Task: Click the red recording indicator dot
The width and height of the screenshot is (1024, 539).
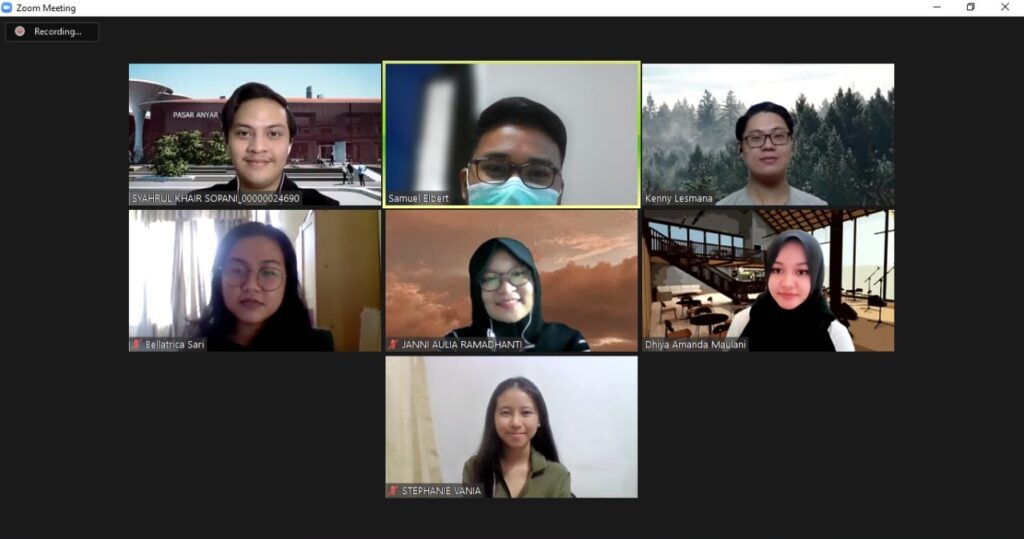Action: pyautogui.click(x=20, y=31)
